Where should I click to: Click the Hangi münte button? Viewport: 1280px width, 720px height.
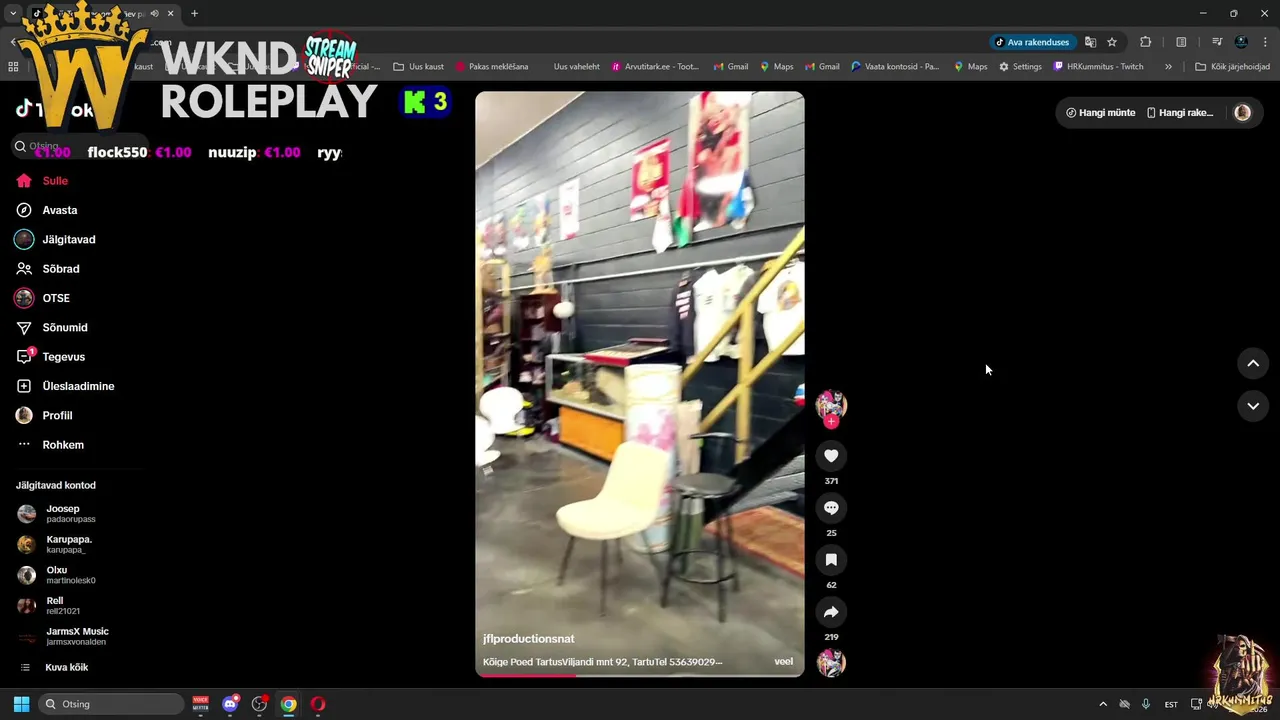coord(1100,113)
